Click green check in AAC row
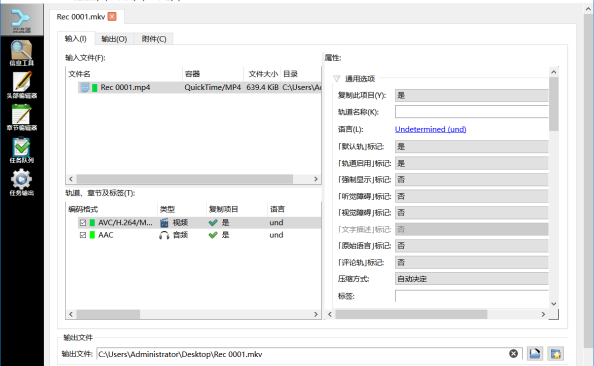Screen dimensions: 594x366 tap(213, 235)
